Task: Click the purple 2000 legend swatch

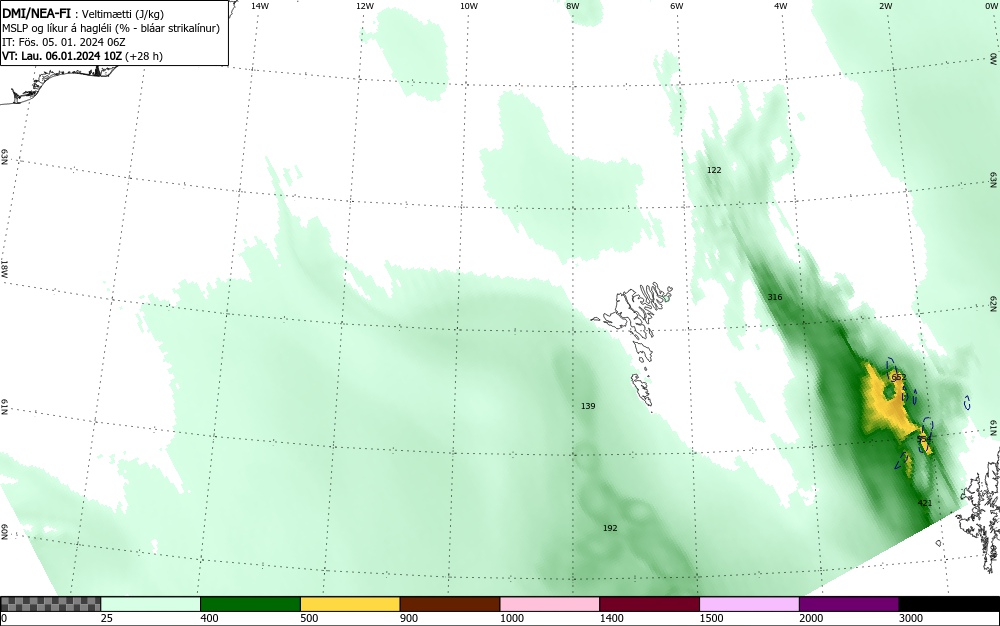Action: (849, 604)
